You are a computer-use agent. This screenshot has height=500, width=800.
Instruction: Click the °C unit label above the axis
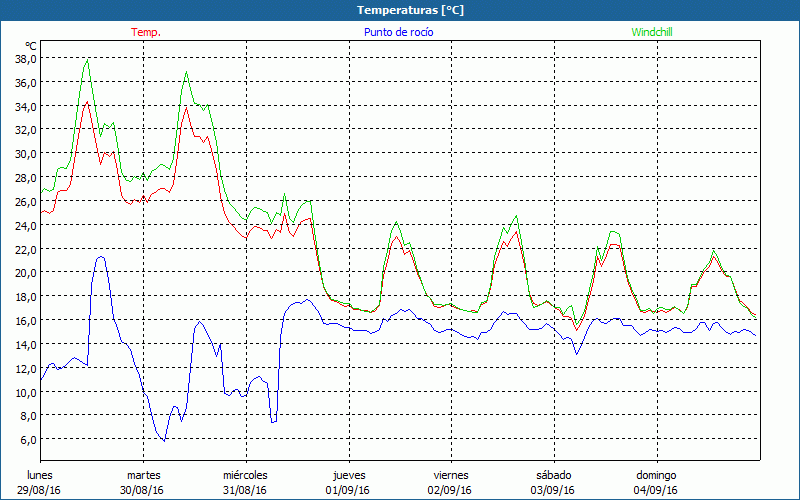pyautogui.click(x=30, y=45)
